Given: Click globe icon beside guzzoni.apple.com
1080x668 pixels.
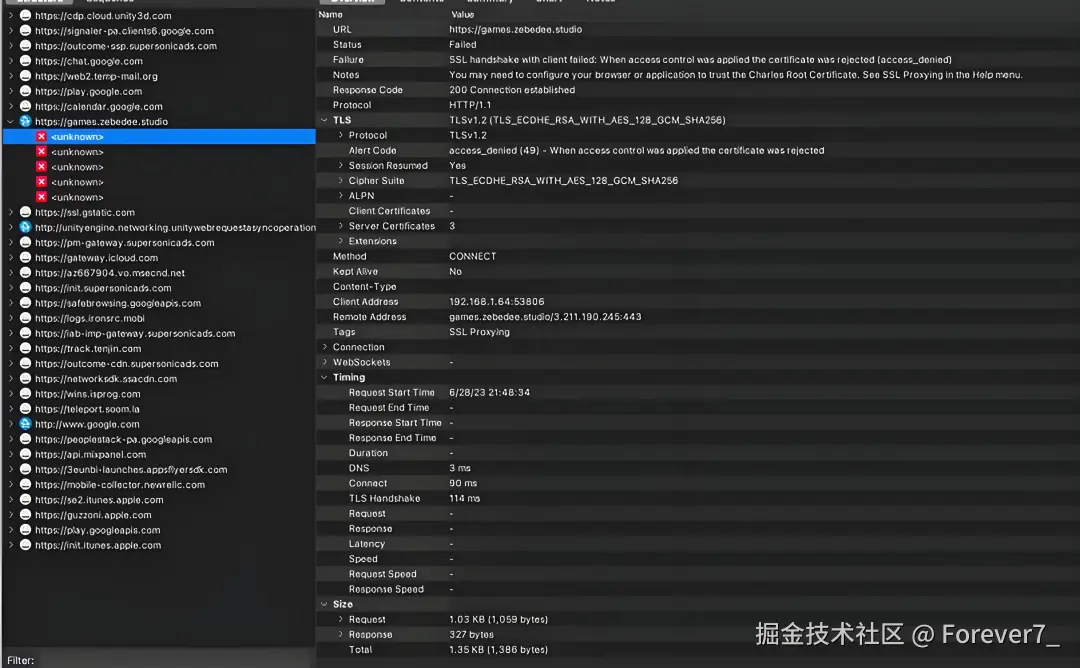Looking at the screenshot, I should [x=25, y=515].
